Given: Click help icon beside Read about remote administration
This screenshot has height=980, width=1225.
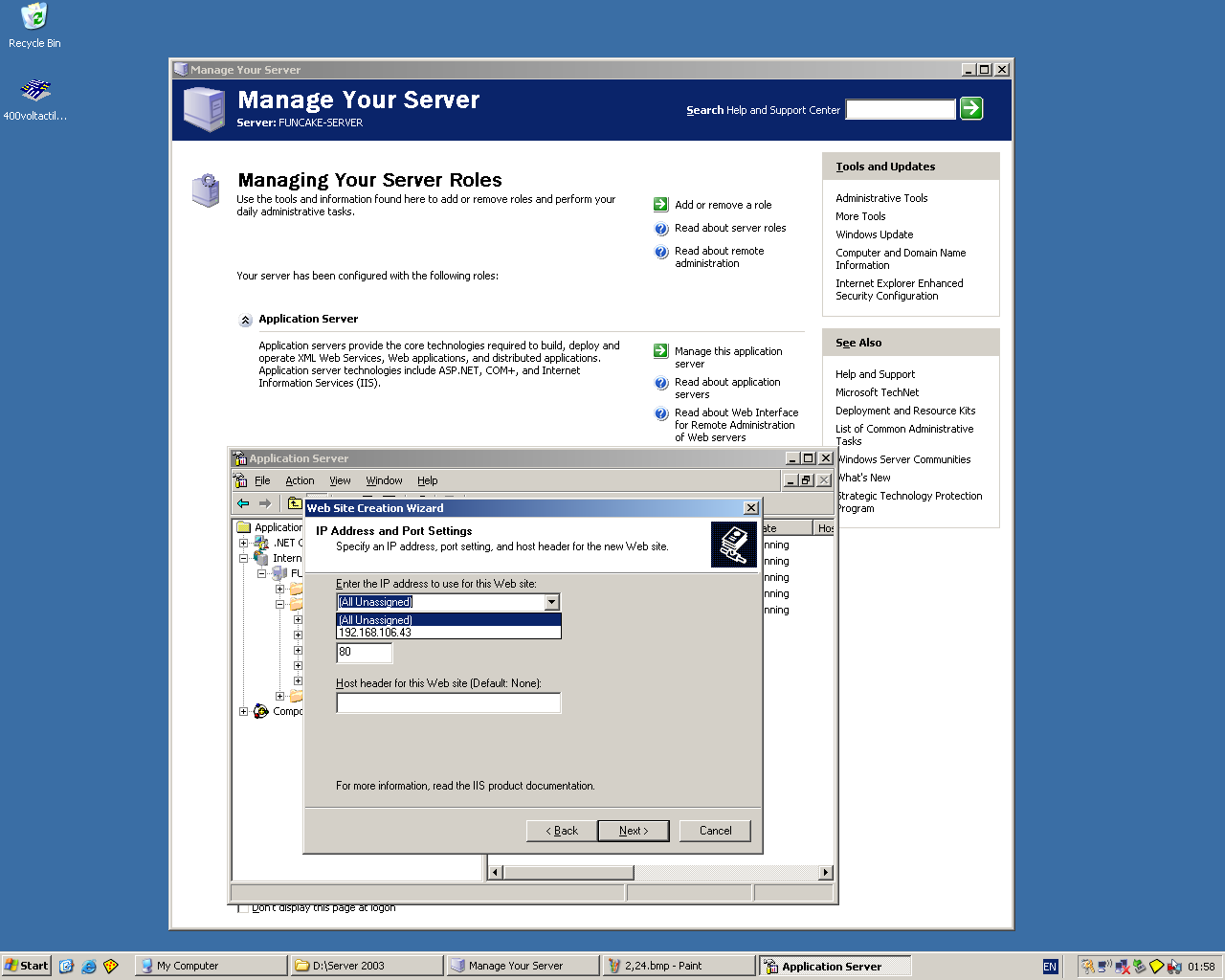Looking at the screenshot, I should pyautogui.click(x=661, y=252).
